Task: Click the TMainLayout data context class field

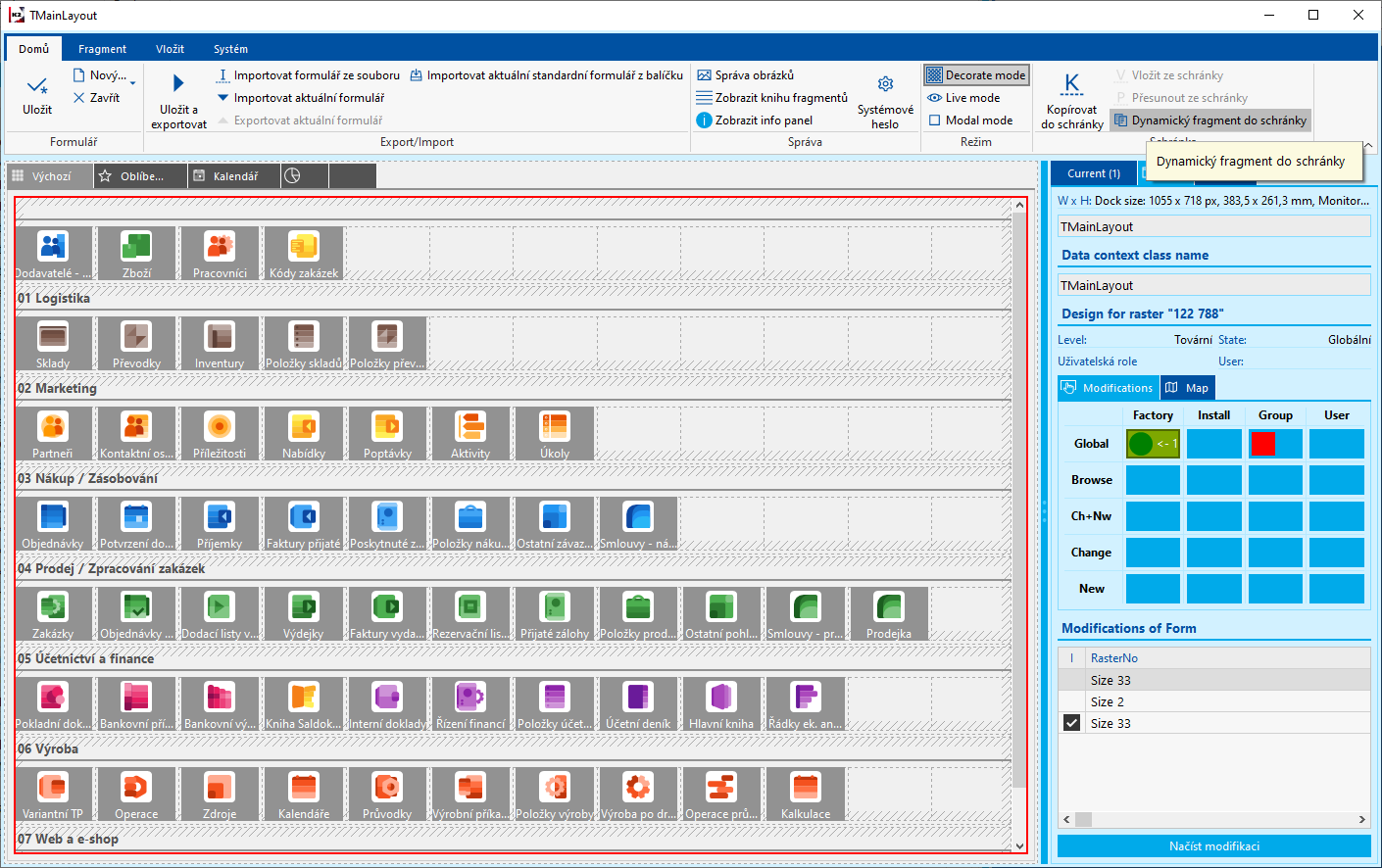Action: pos(1213,285)
